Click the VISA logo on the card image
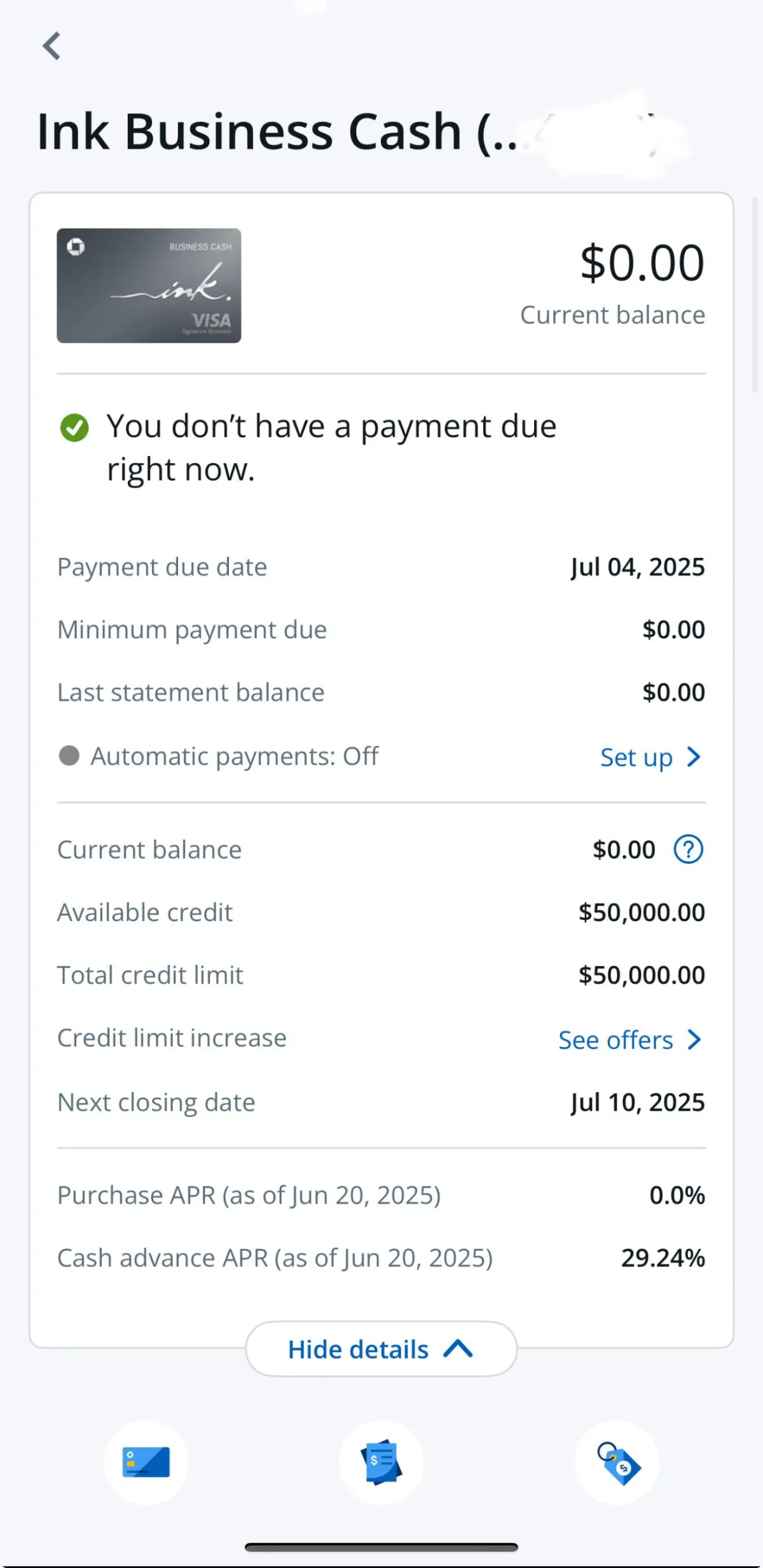 [211, 320]
